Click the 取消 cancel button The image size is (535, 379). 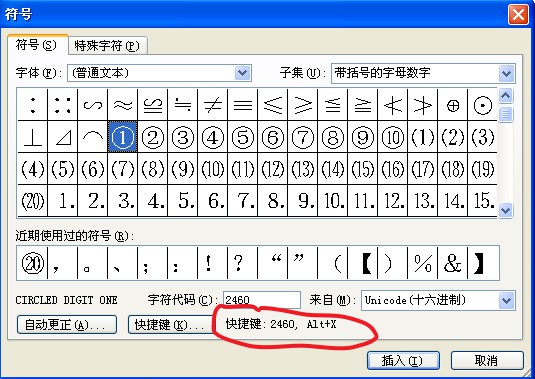point(487,360)
